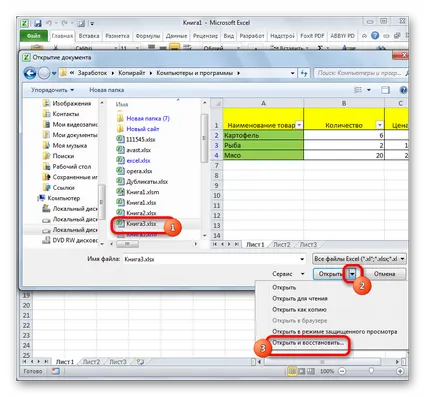Click the arrow next to Открыть button

(352, 274)
